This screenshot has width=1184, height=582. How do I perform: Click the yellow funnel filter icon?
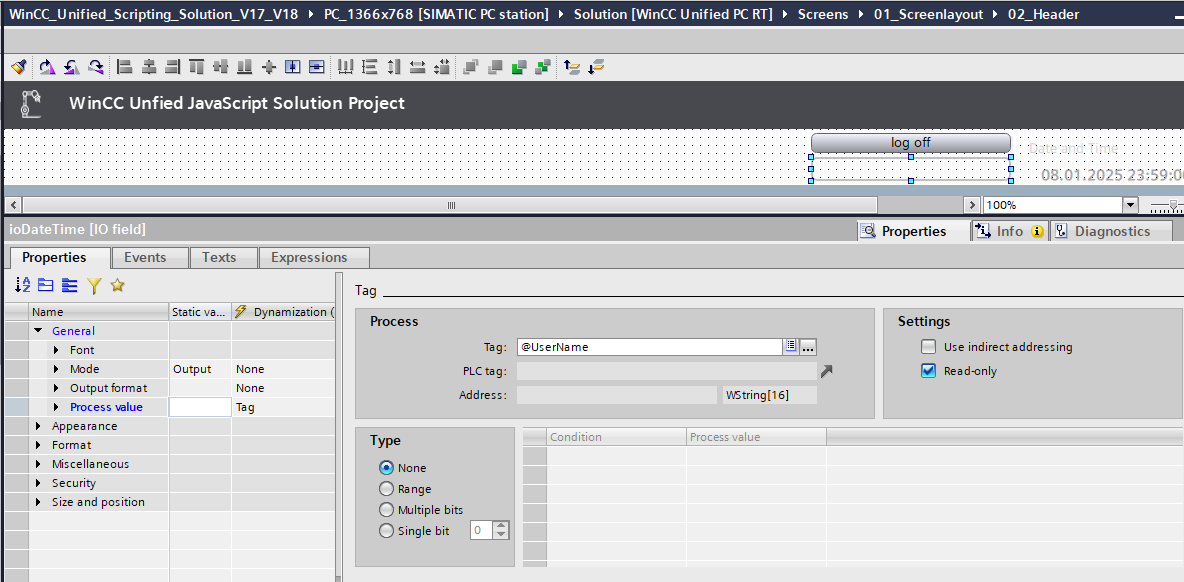[x=94, y=286]
